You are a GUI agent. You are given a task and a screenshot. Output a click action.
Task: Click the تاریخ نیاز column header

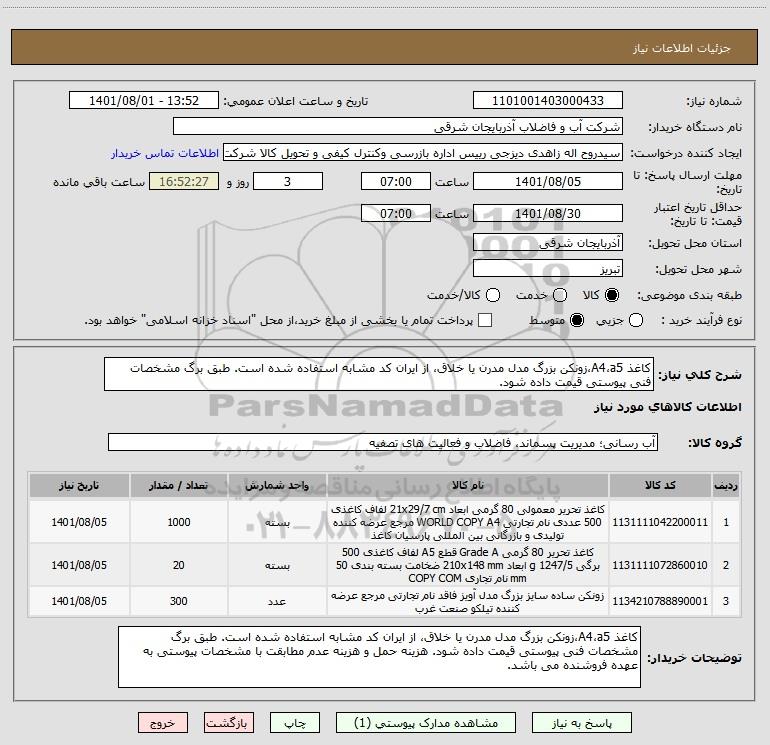coord(79,485)
